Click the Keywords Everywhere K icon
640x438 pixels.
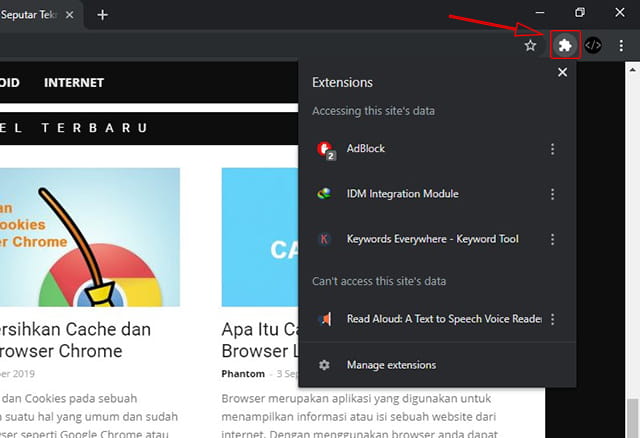click(x=324, y=239)
